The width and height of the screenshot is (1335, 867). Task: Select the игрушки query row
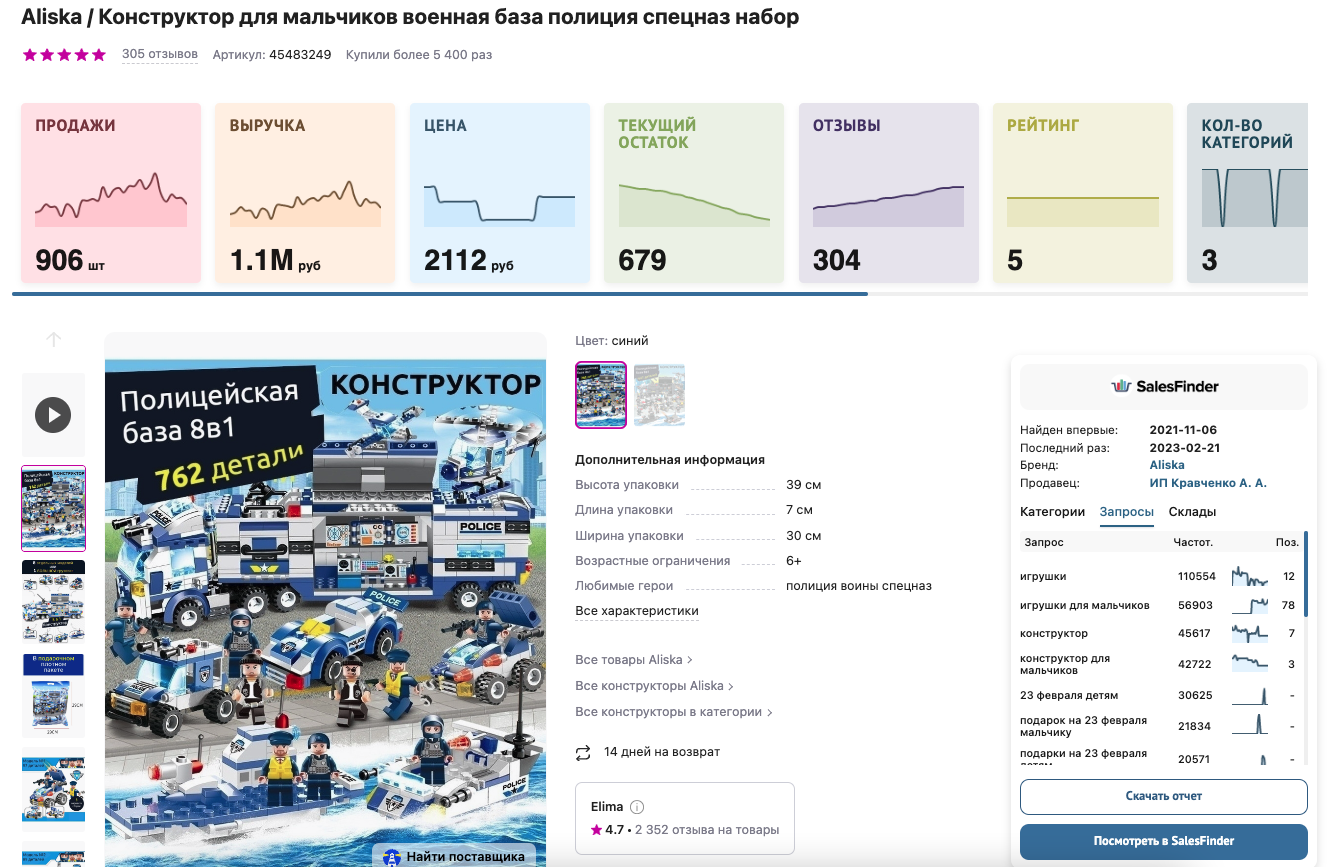tap(1160, 577)
